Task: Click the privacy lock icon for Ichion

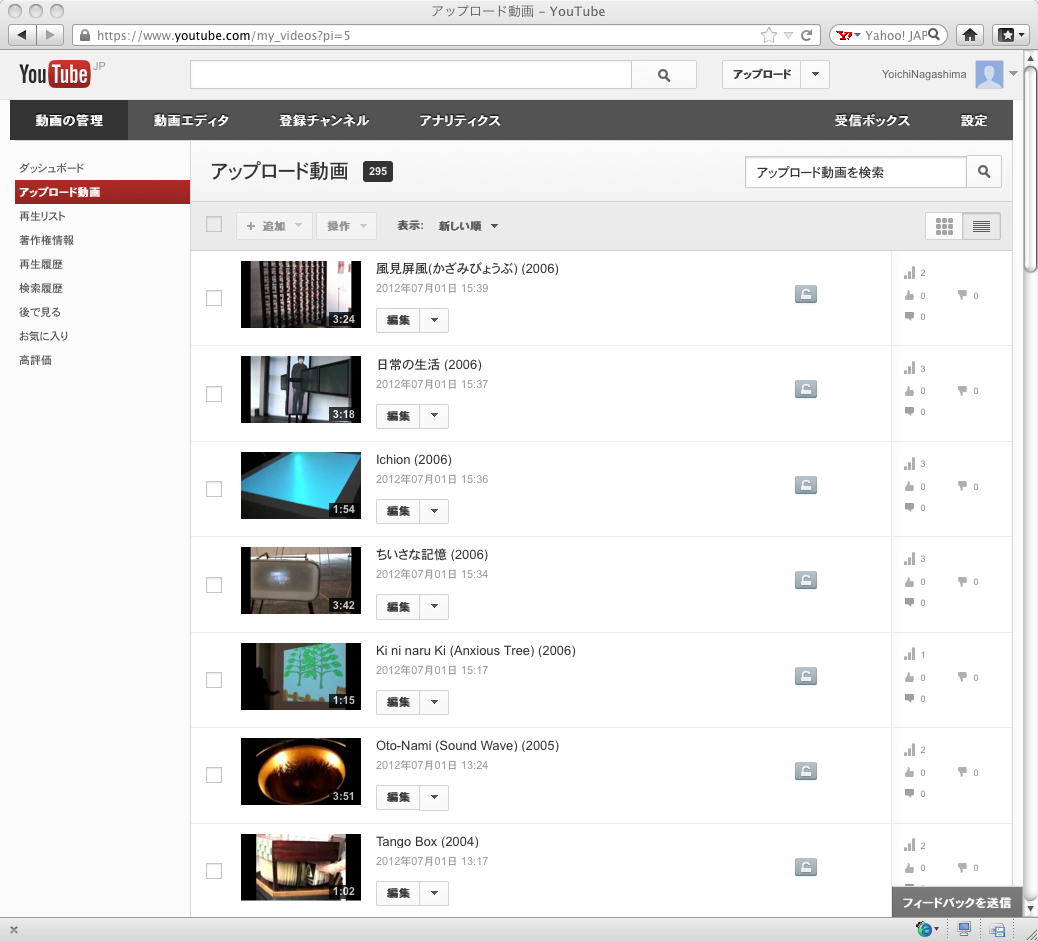Action: point(806,485)
